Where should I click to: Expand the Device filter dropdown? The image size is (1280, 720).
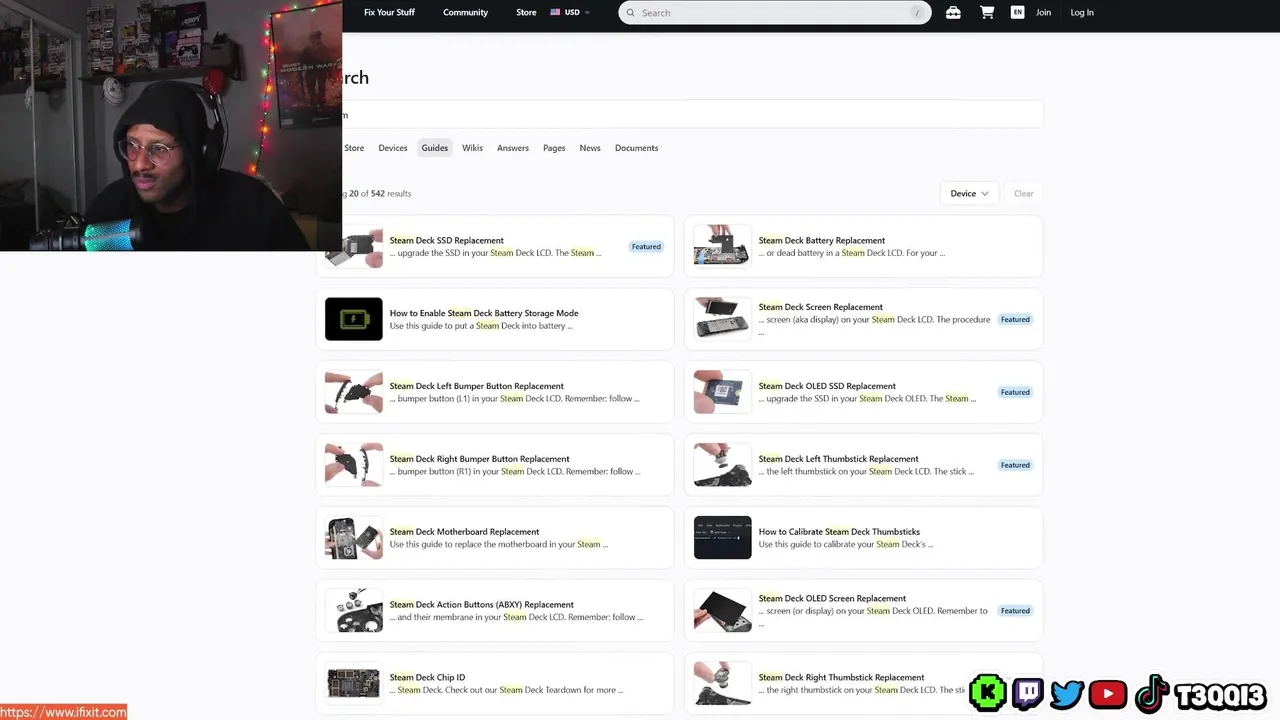click(969, 193)
